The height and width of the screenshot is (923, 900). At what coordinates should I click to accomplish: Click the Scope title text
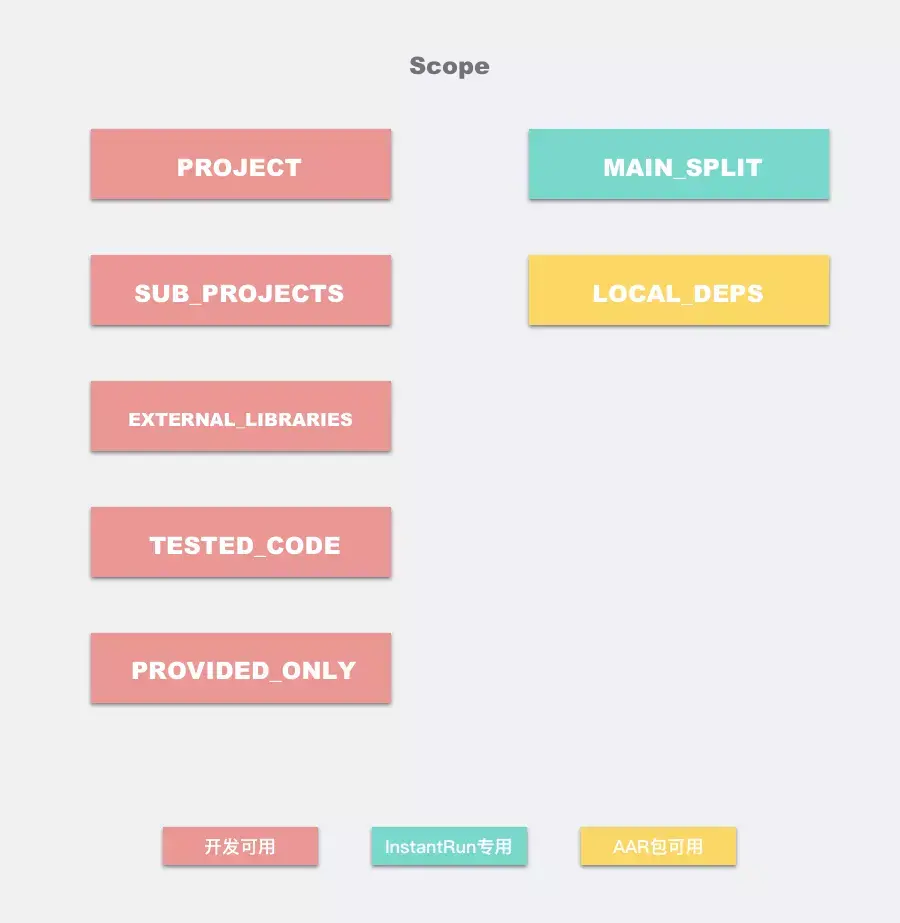[x=449, y=67]
